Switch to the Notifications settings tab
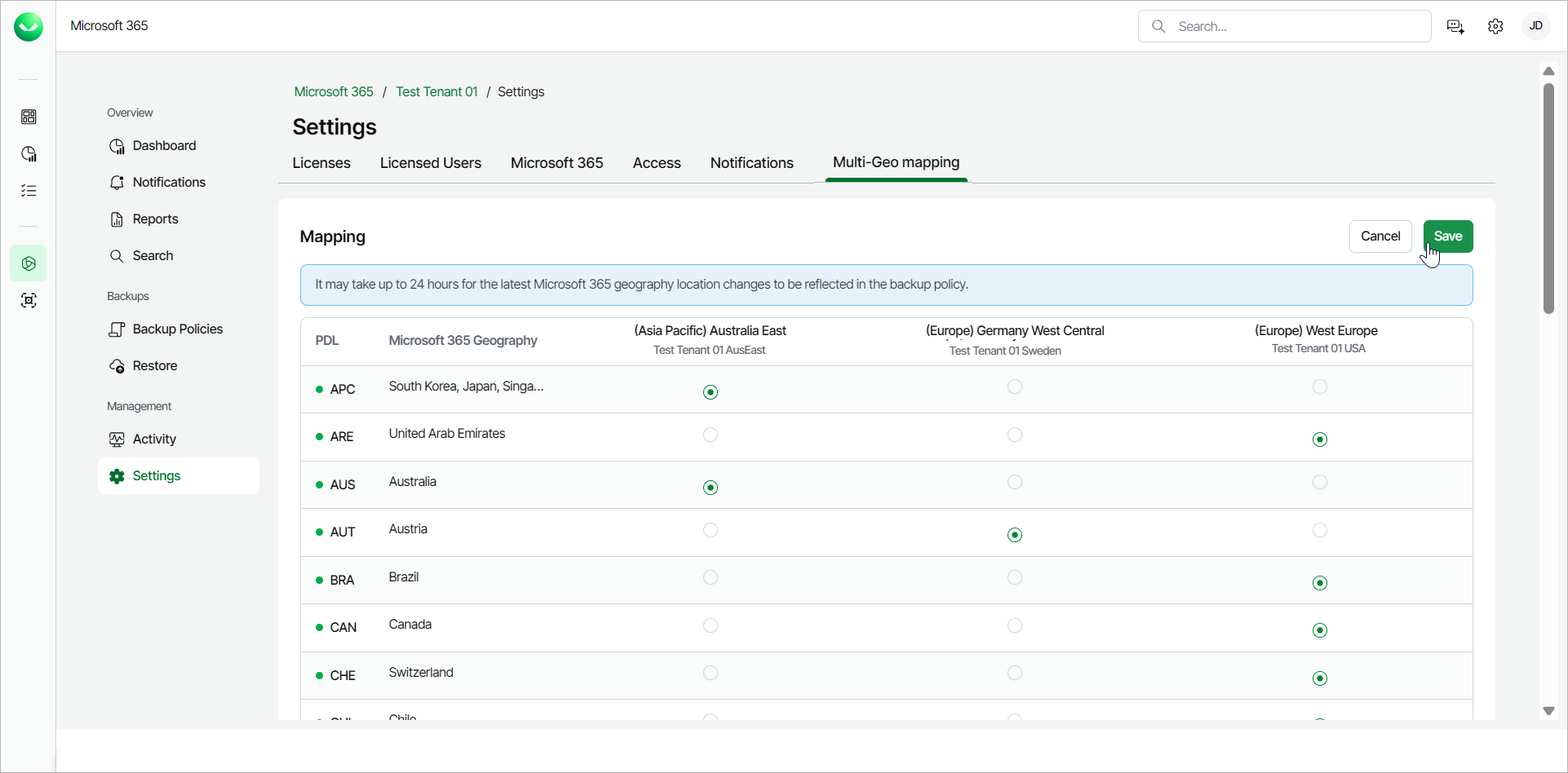 [751, 163]
